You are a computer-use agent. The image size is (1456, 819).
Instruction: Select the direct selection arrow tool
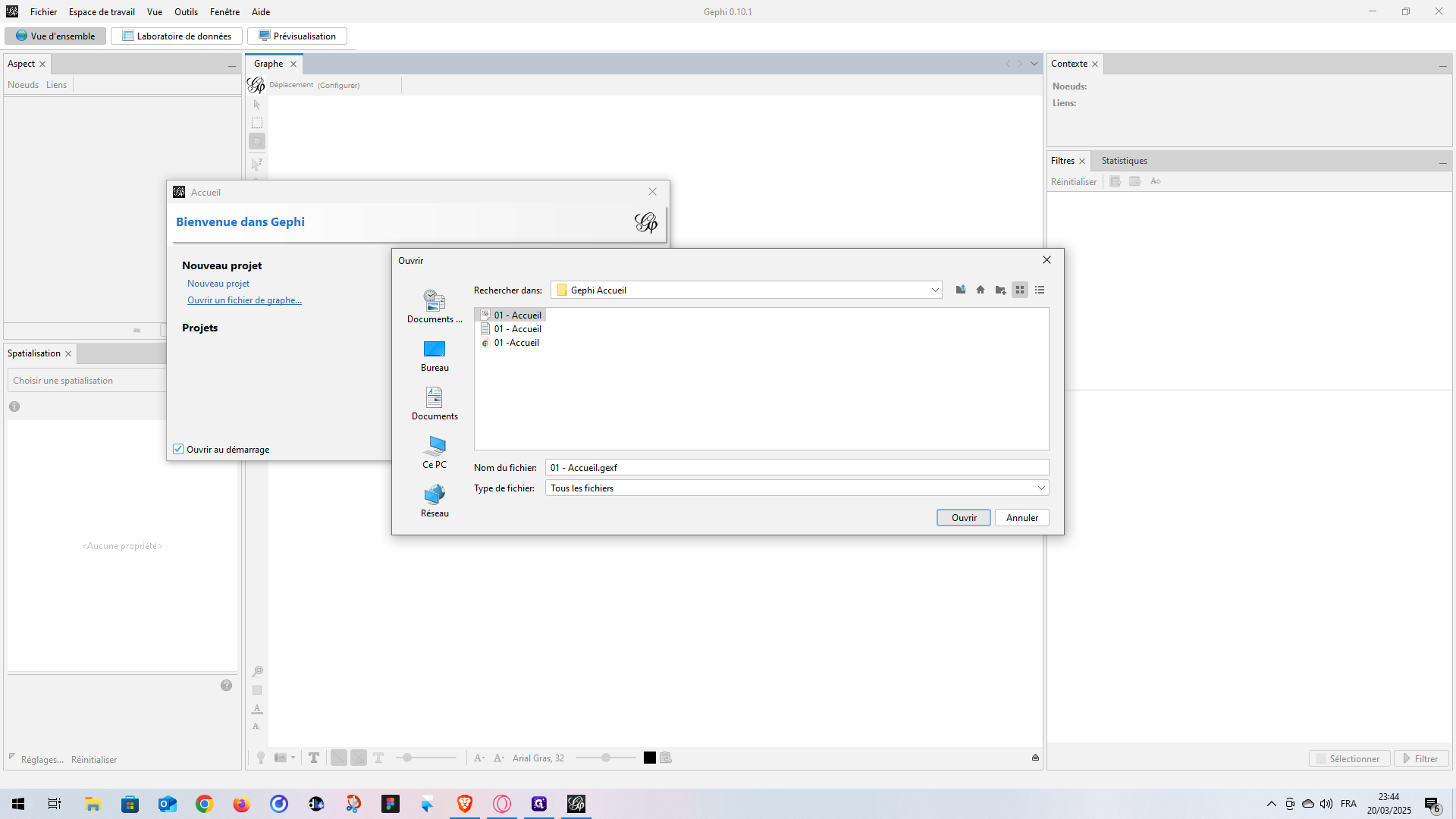pyautogui.click(x=257, y=105)
